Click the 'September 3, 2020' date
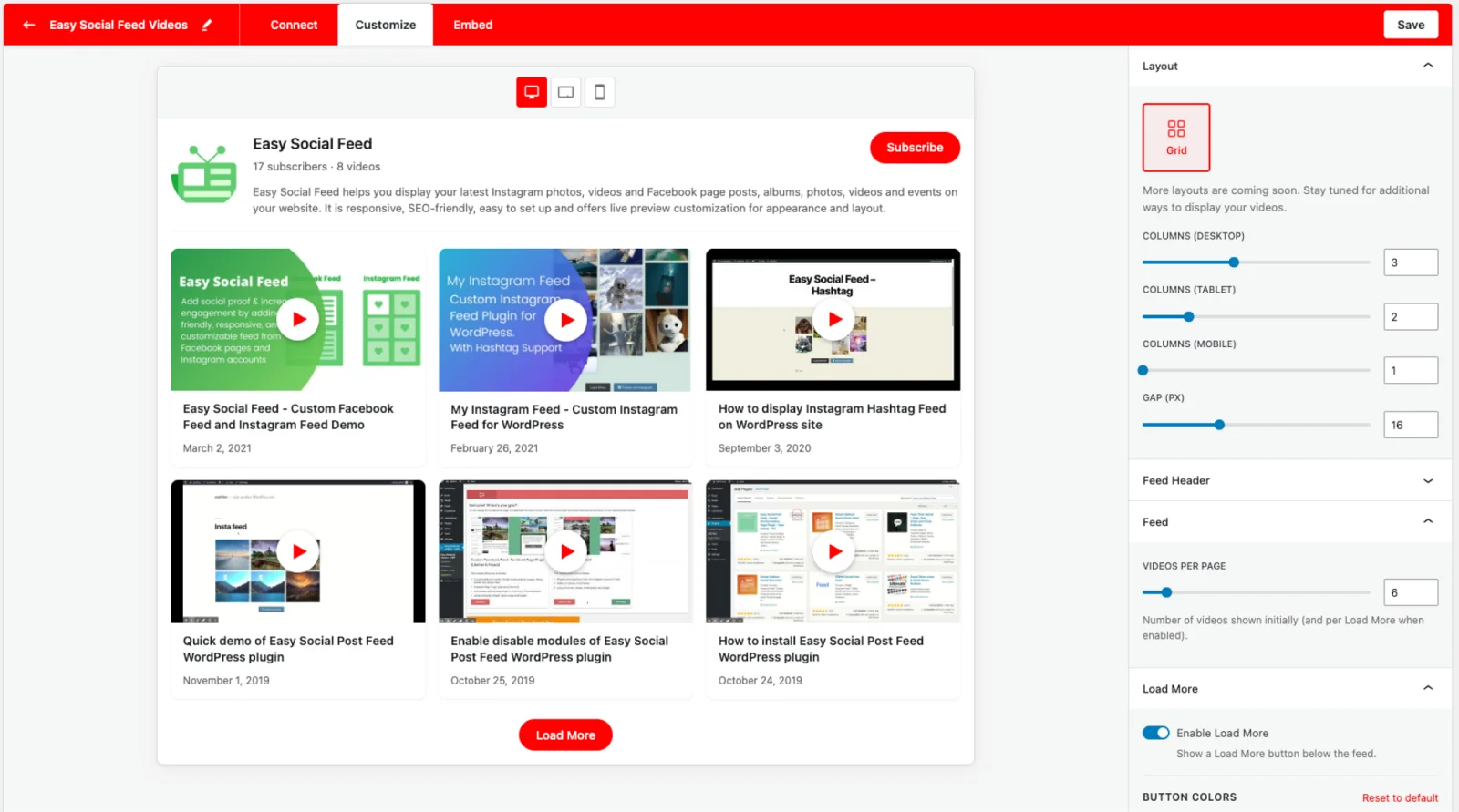 764,448
